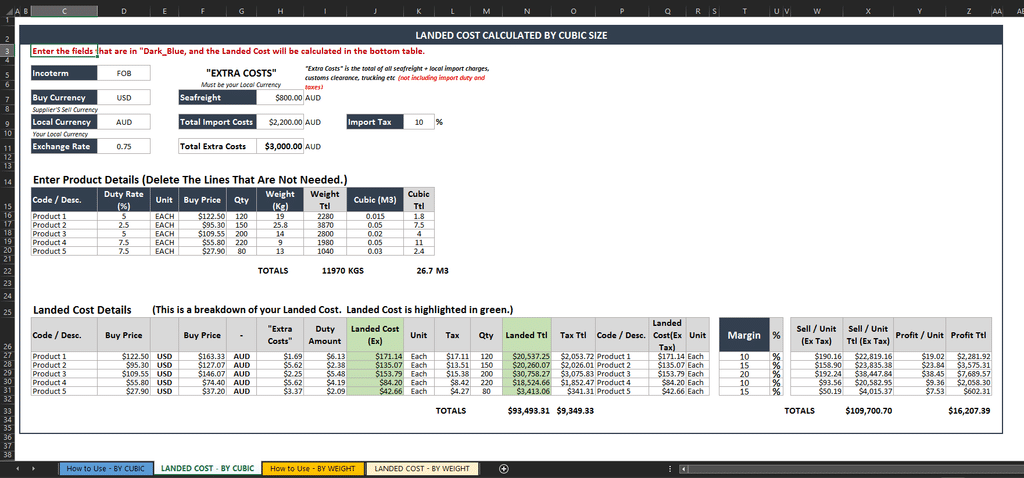Click the Buy Currency value cell 'USD'
Screen dimensions: 1024x478
[x=124, y=97]
